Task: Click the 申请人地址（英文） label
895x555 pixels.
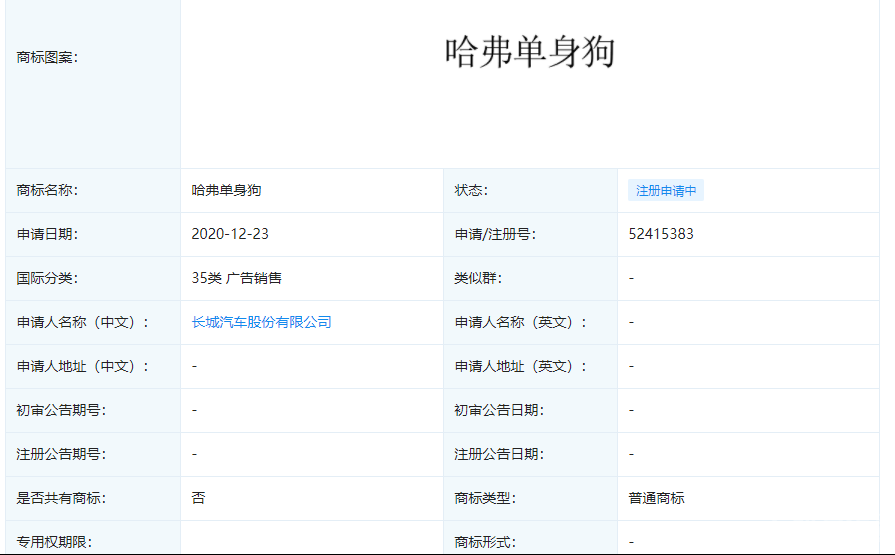Action: pyautogui.click(x=521, y=366)
